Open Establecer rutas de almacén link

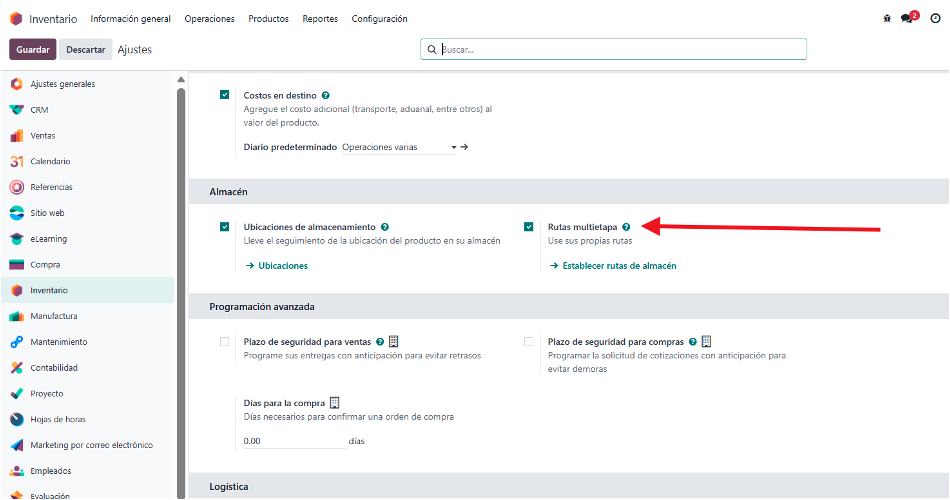click(619, 266)
